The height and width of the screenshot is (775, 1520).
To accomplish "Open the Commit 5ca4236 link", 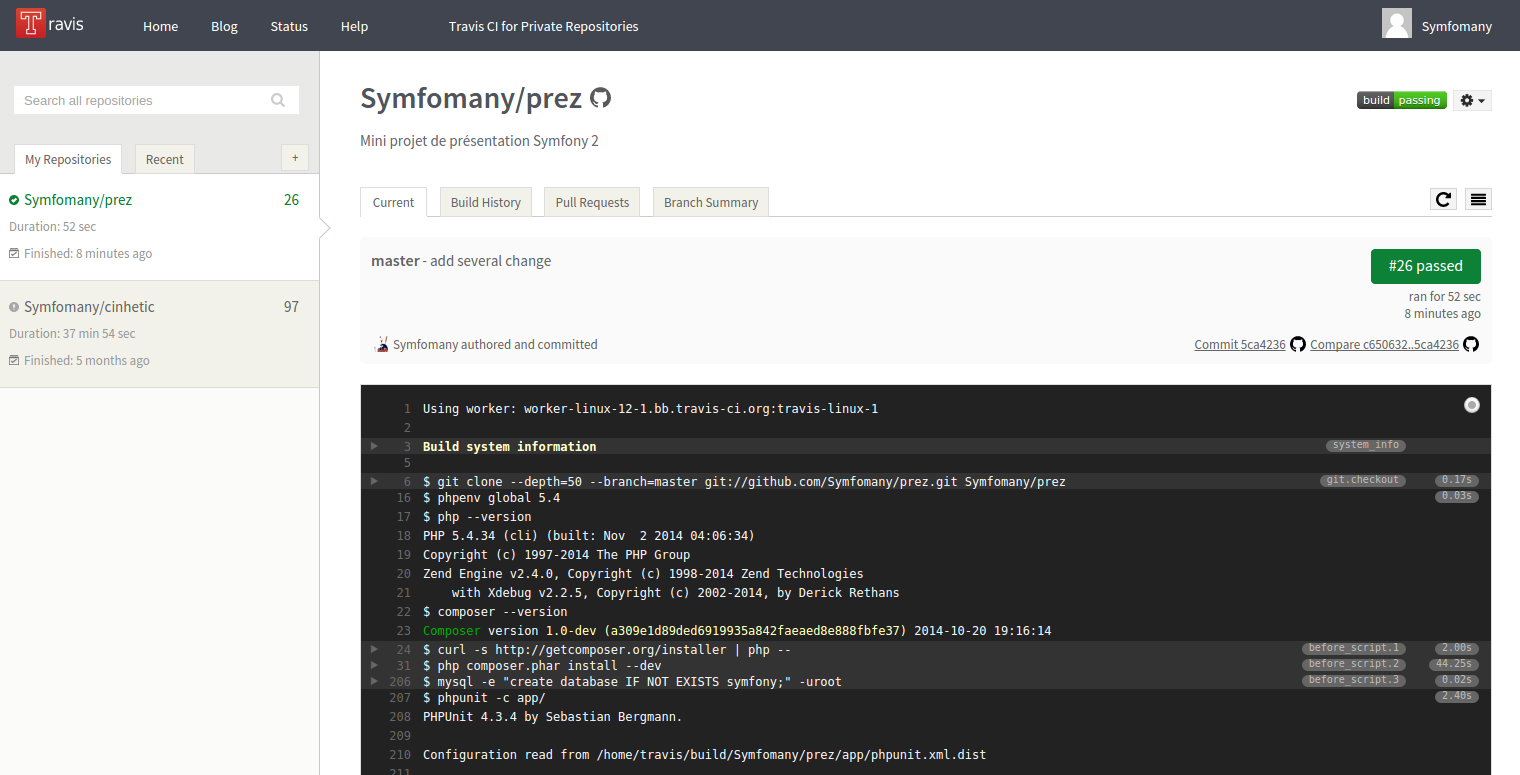I will (x=1240, y=344).
